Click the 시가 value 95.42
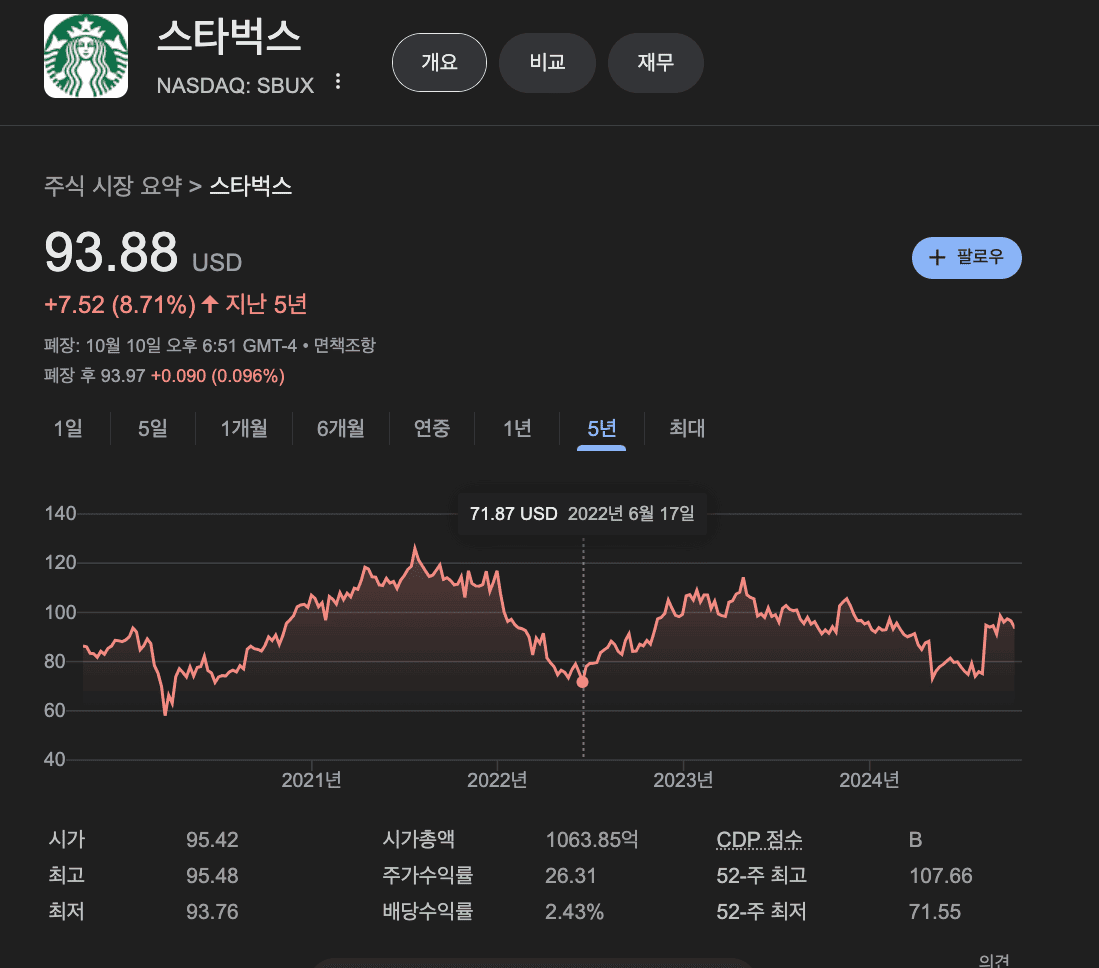The image size is (1099, 968). [x=212, y=840]
